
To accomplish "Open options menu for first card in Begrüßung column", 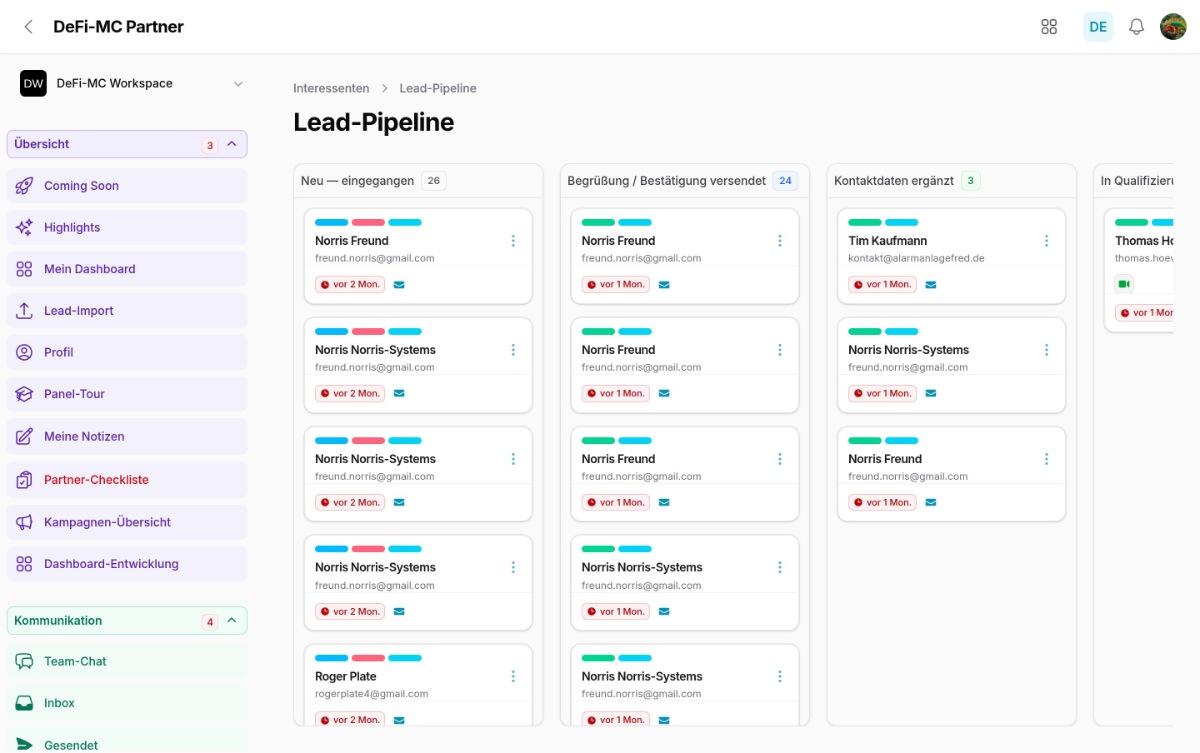I will [780, 241].
